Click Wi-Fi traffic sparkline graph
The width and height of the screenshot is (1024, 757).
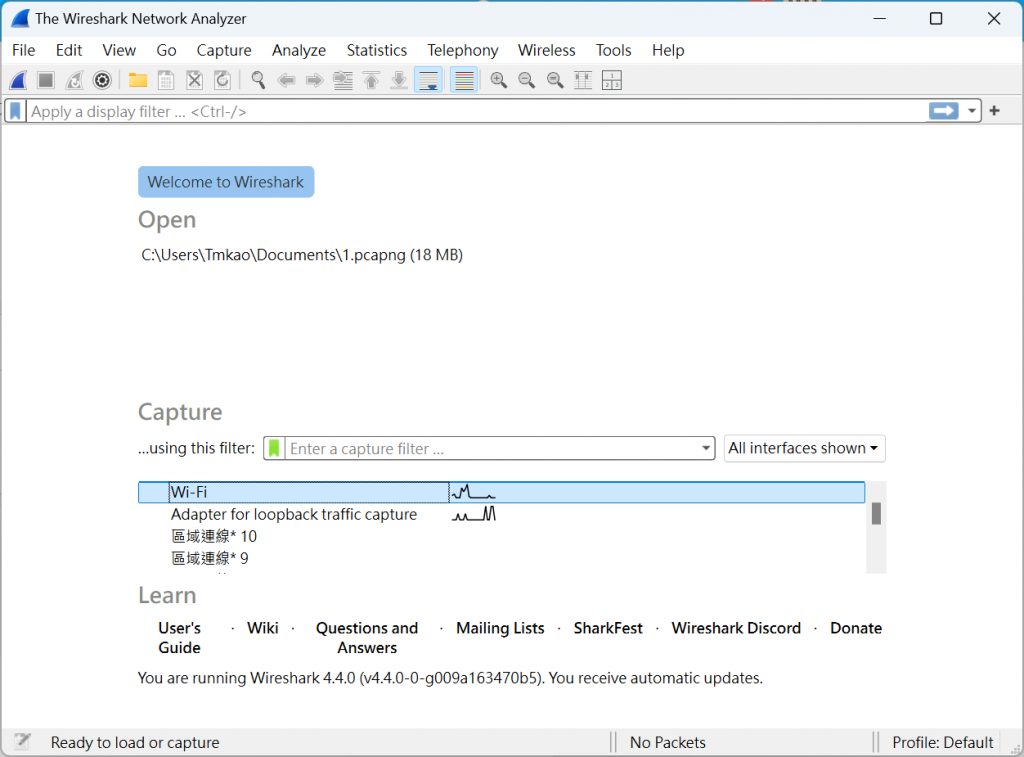(473, 492)
